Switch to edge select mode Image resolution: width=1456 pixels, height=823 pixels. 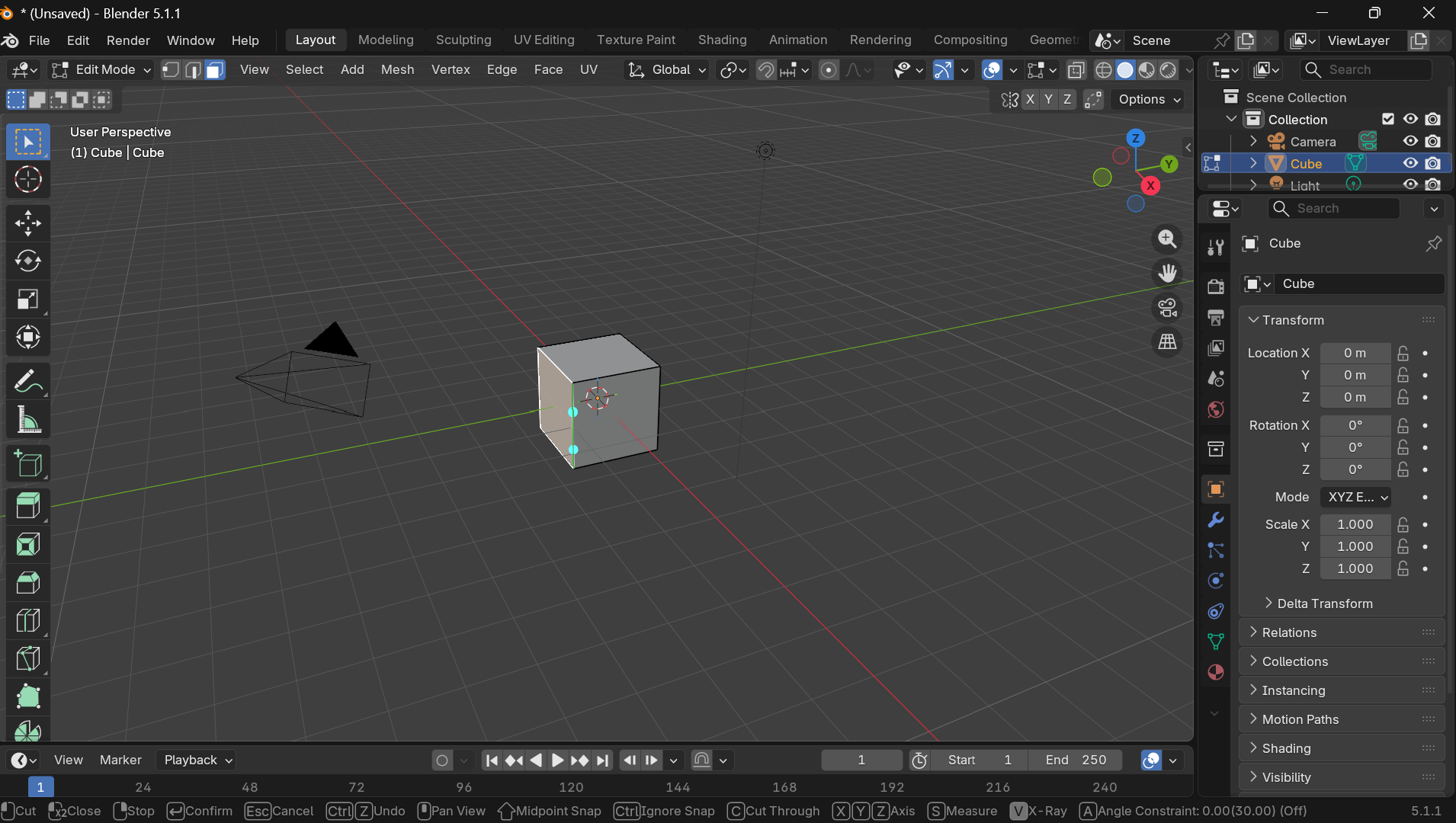pyautogui.click(x=193, y=70)
